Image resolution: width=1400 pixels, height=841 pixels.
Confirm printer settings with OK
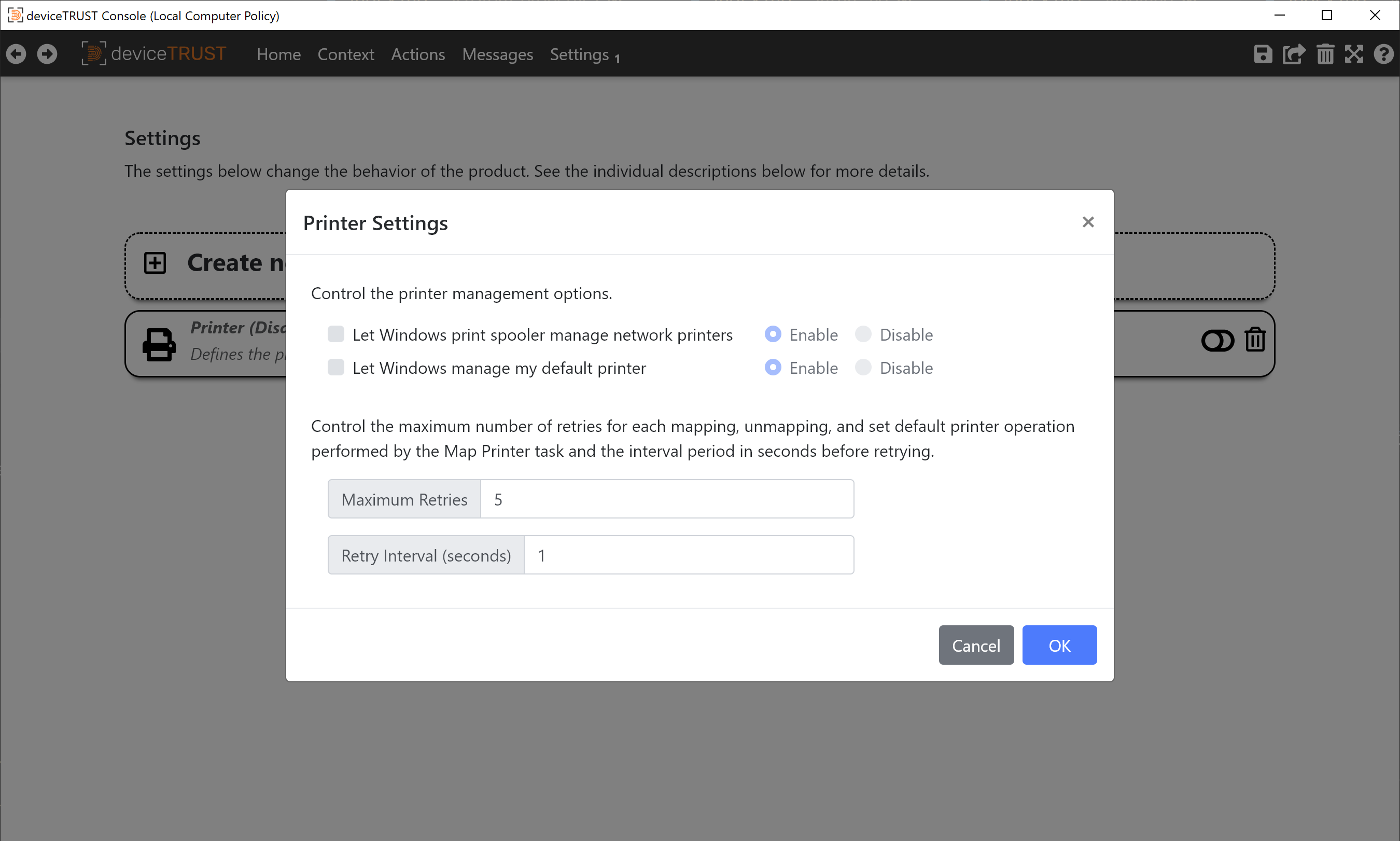(1059, 645)
